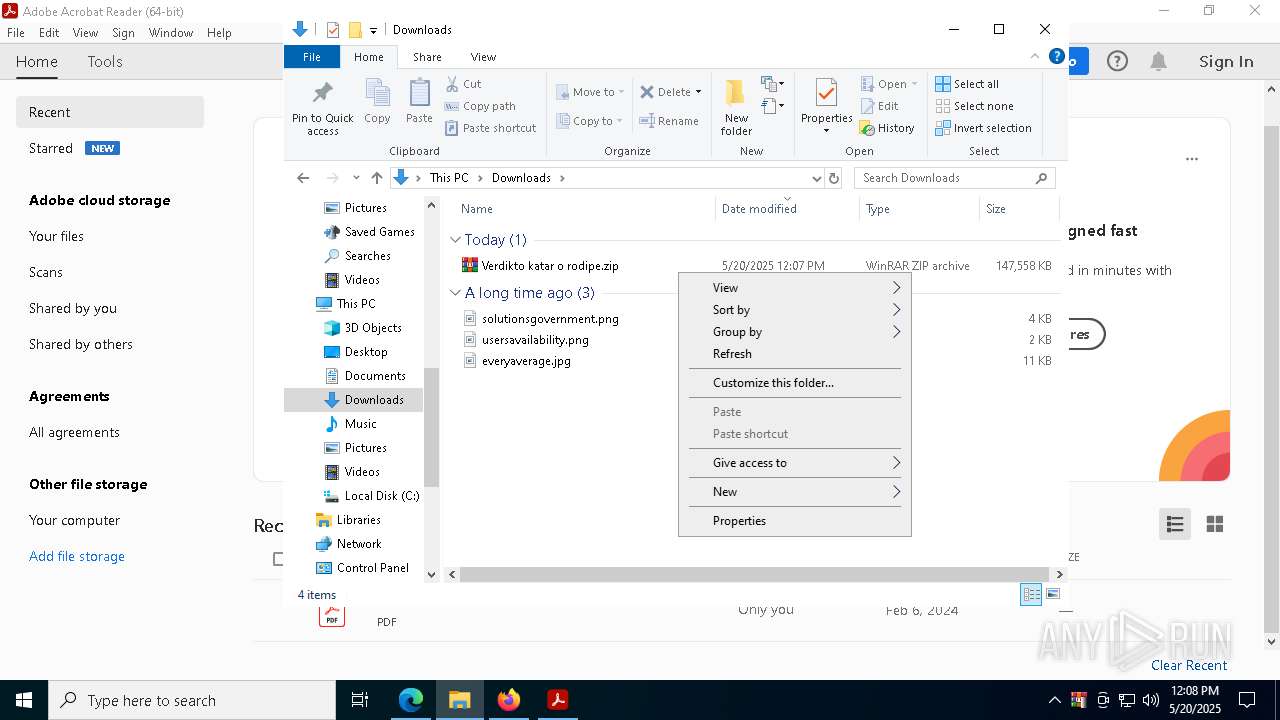Image resolution: width=1280 pixels, height=720 pixels.
Task: Open Acrobat help circle icon
Action: pos(1117,62)
